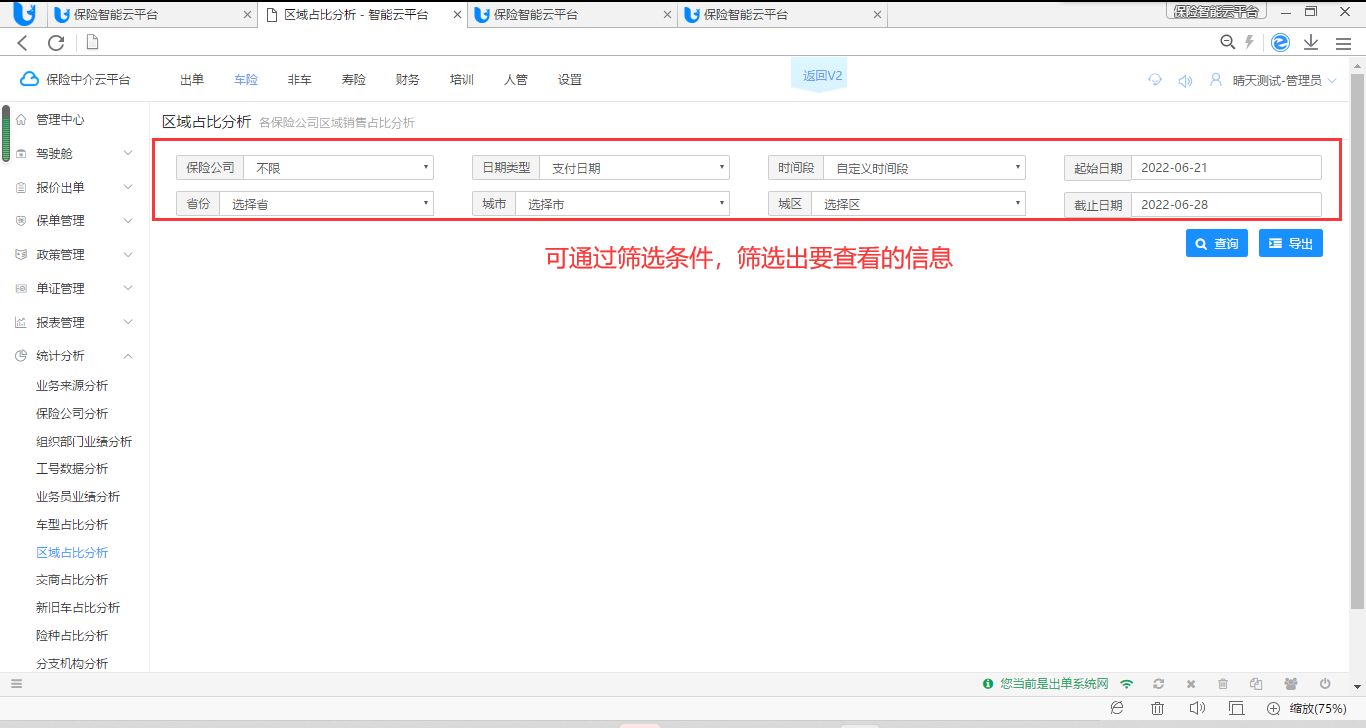Click the browser back arrow

(x=23, y=42)
